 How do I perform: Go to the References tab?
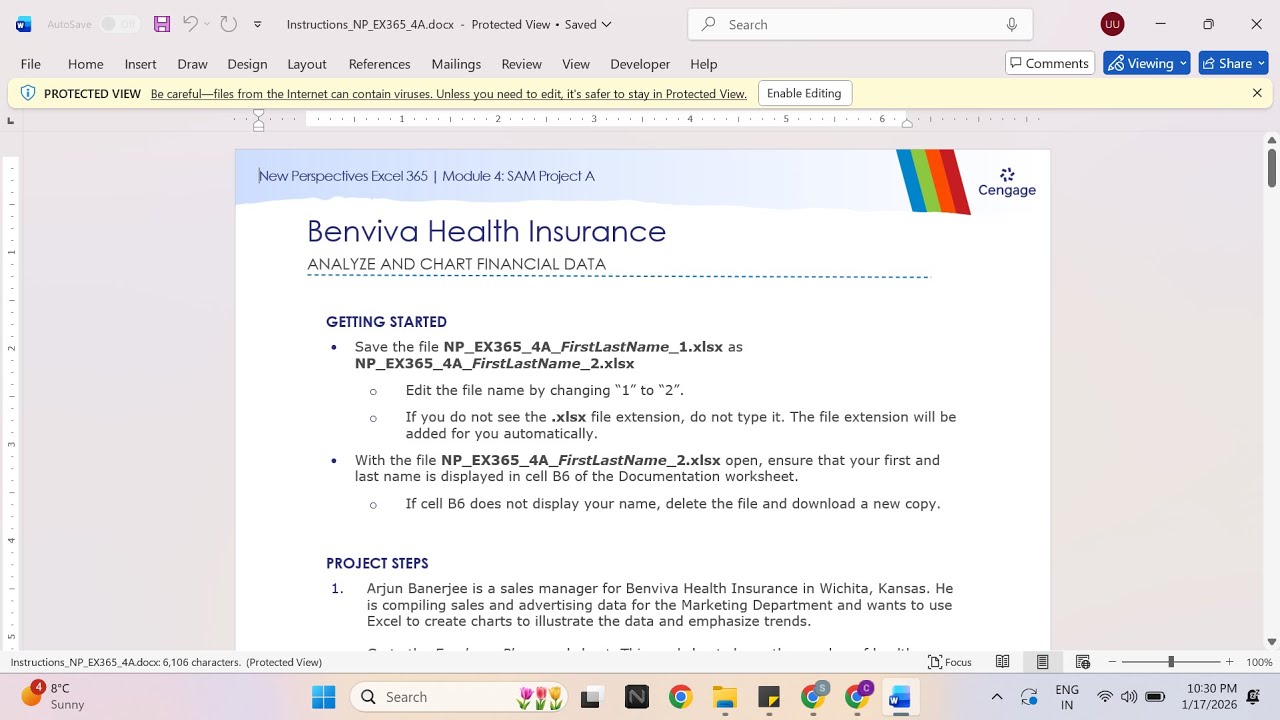coord(379,63)
